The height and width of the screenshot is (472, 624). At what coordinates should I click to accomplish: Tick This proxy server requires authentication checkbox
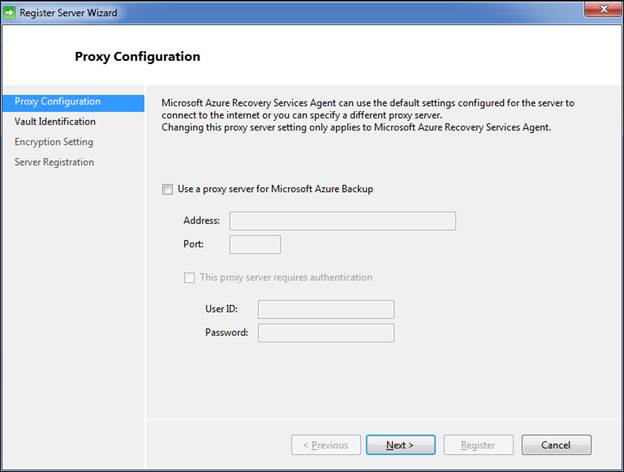tap(189, 277)
